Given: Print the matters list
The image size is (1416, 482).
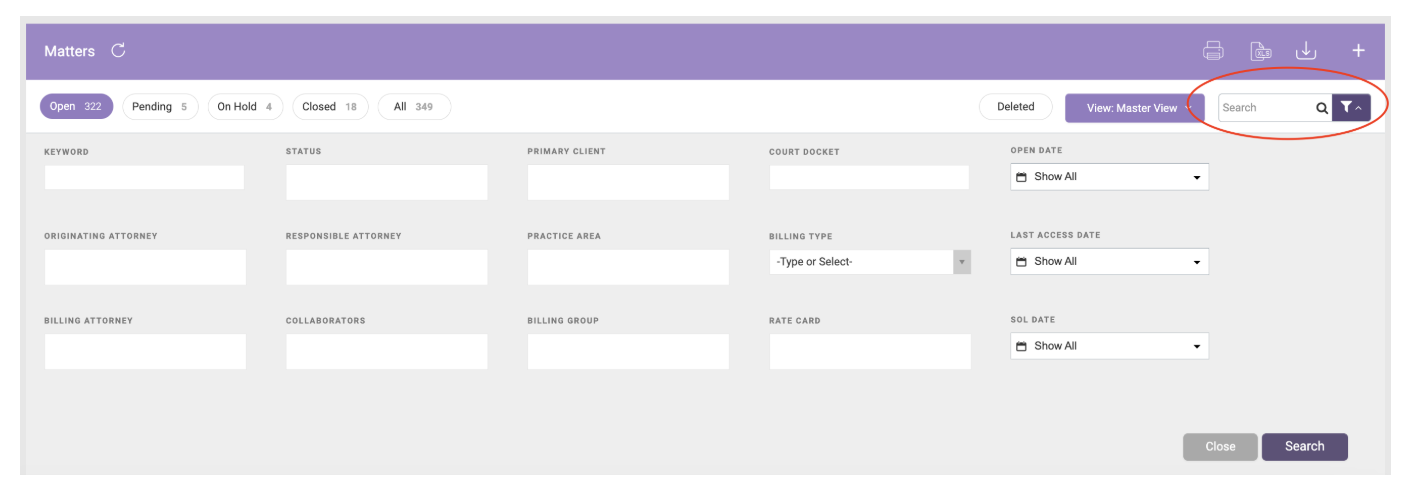Looking at the screenshot, I should point(1213,51).
